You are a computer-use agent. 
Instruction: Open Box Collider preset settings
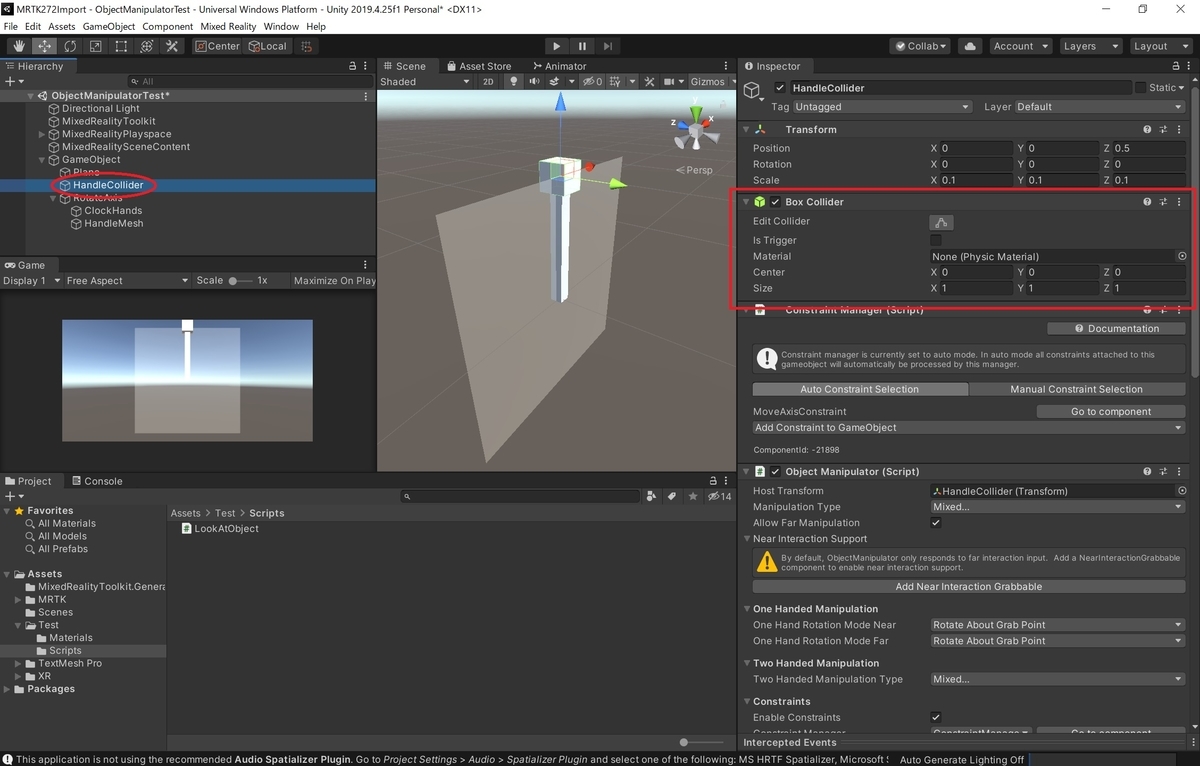coord(1163,202)
